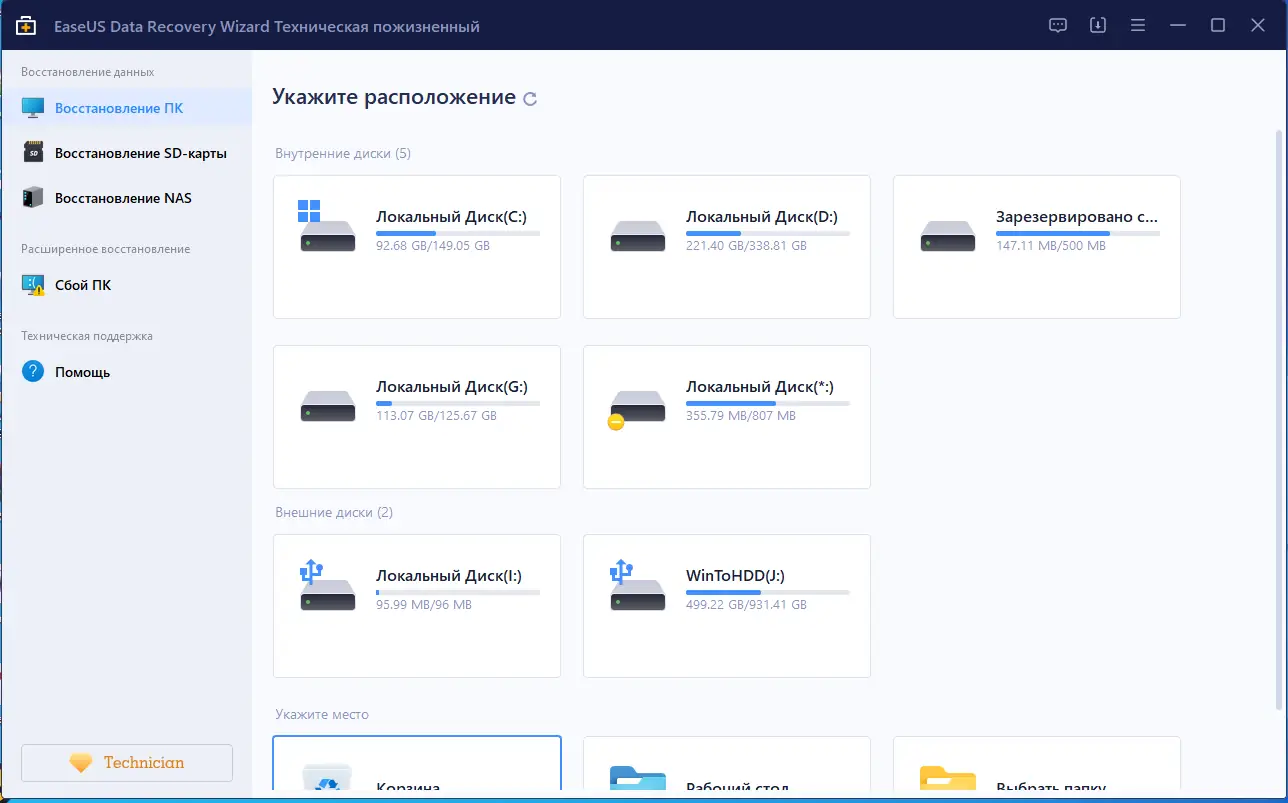Select external drive WinToHDD(J:)
Screen dimensions: 1288x803
point(726,605)
